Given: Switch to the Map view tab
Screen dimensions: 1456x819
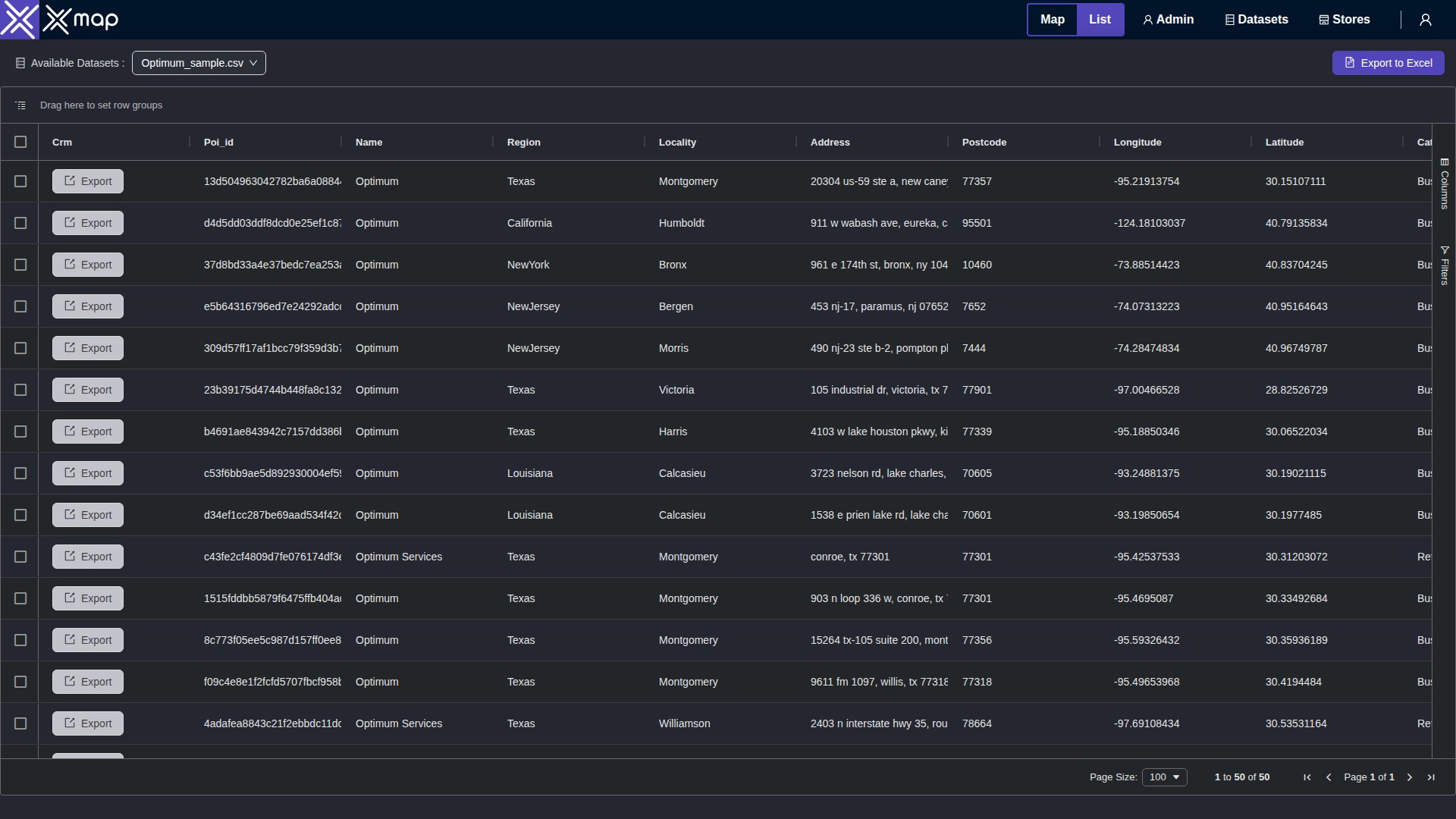Looking at the screenshot, I should (1052, 20).
